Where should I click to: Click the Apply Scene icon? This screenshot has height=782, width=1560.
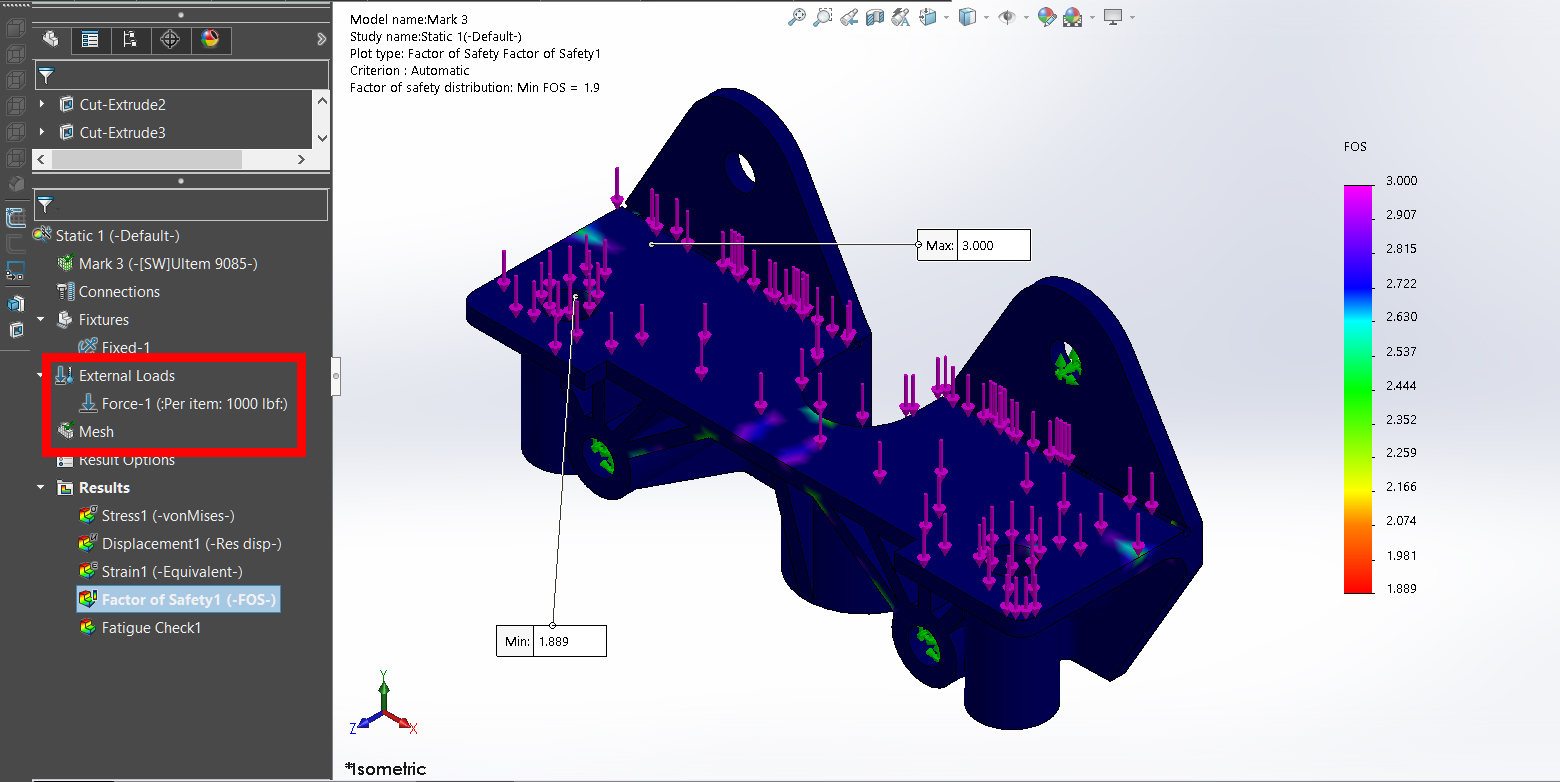point(1073,17)
